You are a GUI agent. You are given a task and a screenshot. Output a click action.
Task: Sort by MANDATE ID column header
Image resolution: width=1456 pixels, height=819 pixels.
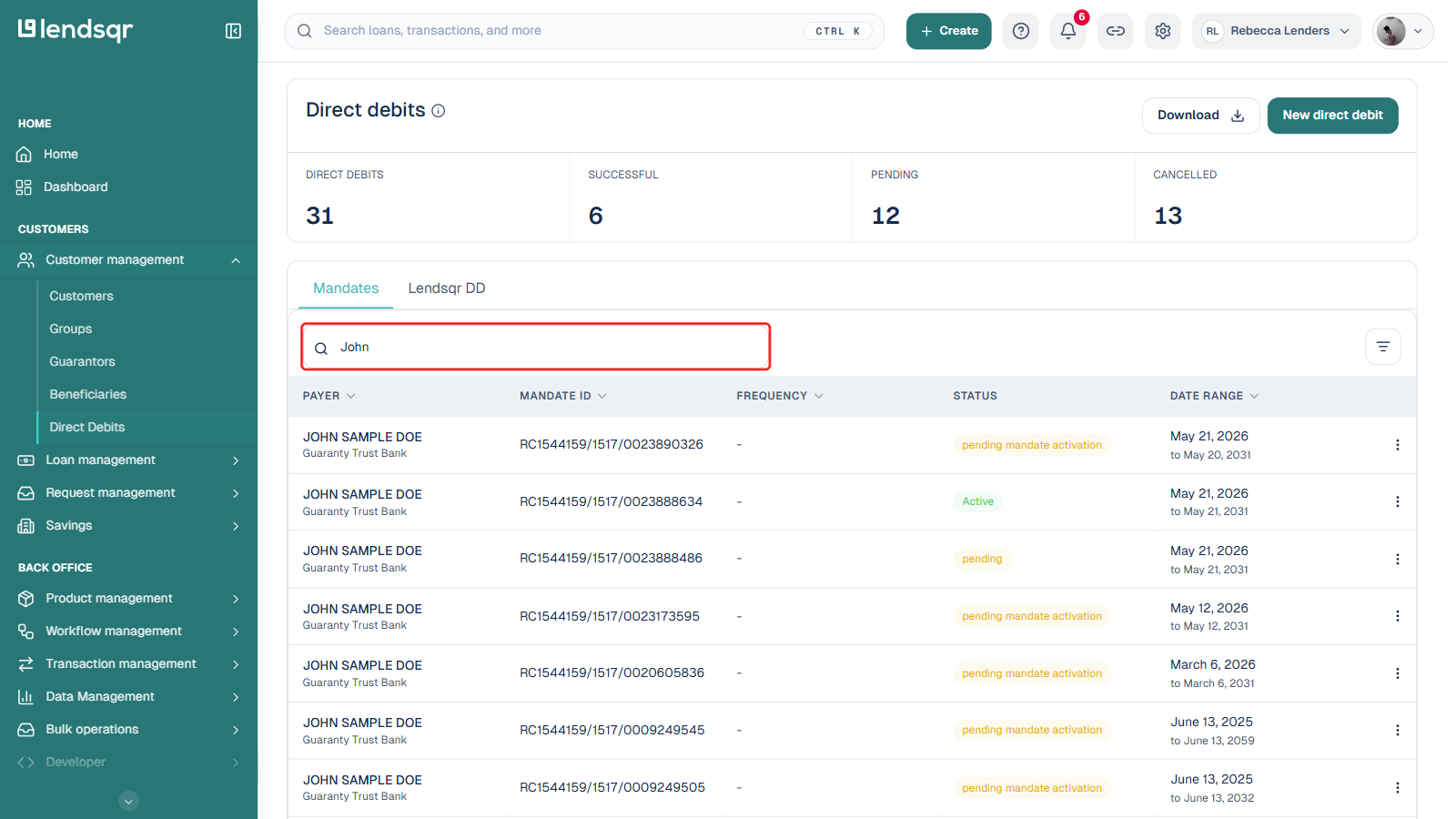click(563, 396)
